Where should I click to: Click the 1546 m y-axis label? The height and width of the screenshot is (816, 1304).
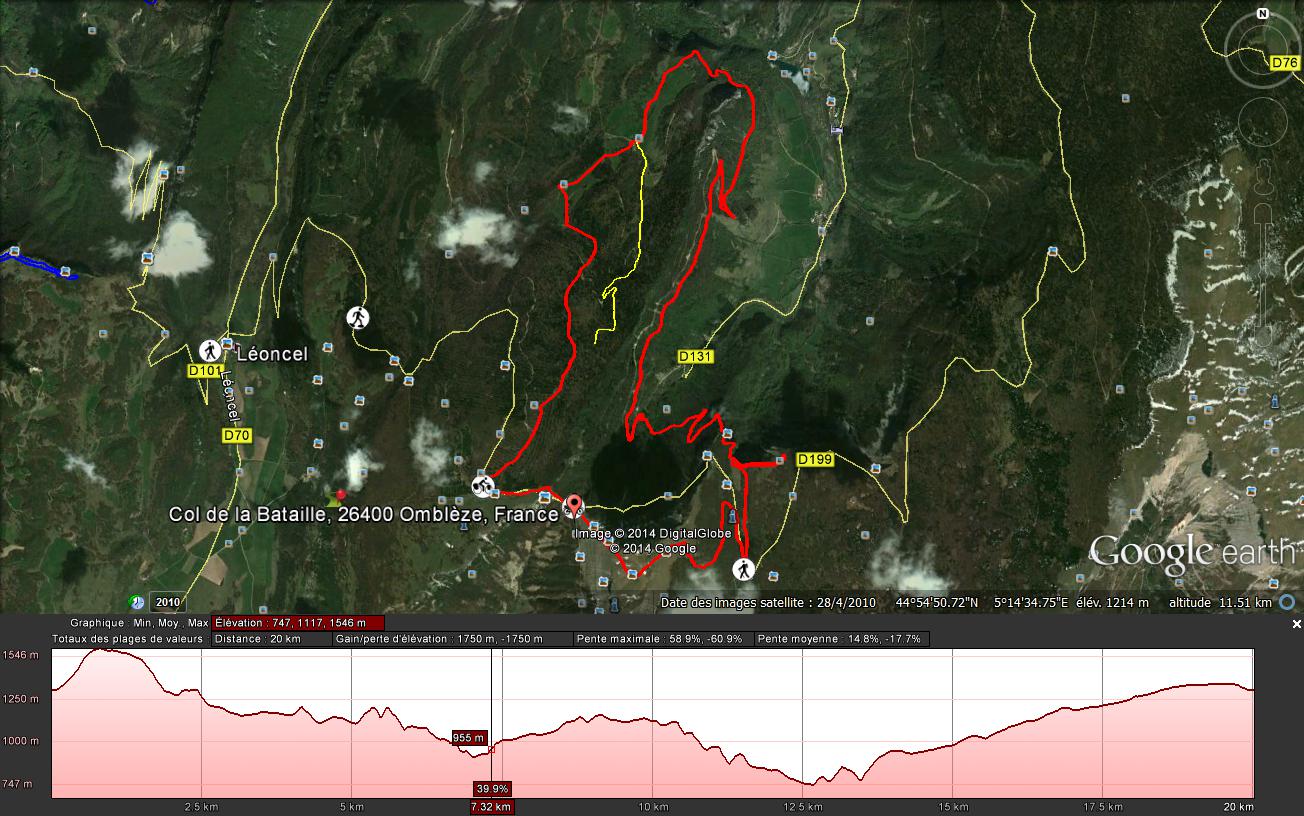[x=20, y=655]
